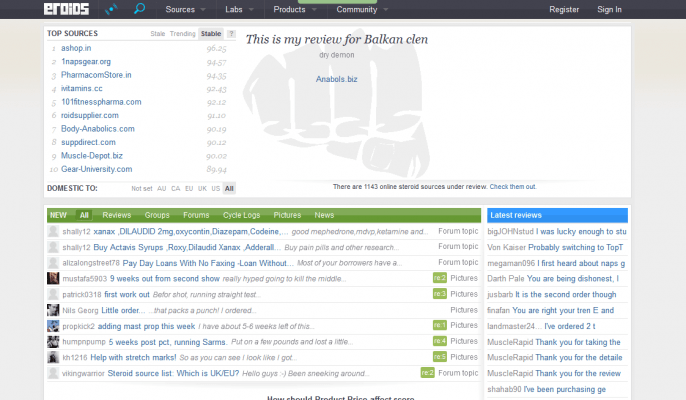
Task: Switch to Groups tab
Action: coord(157,215)
